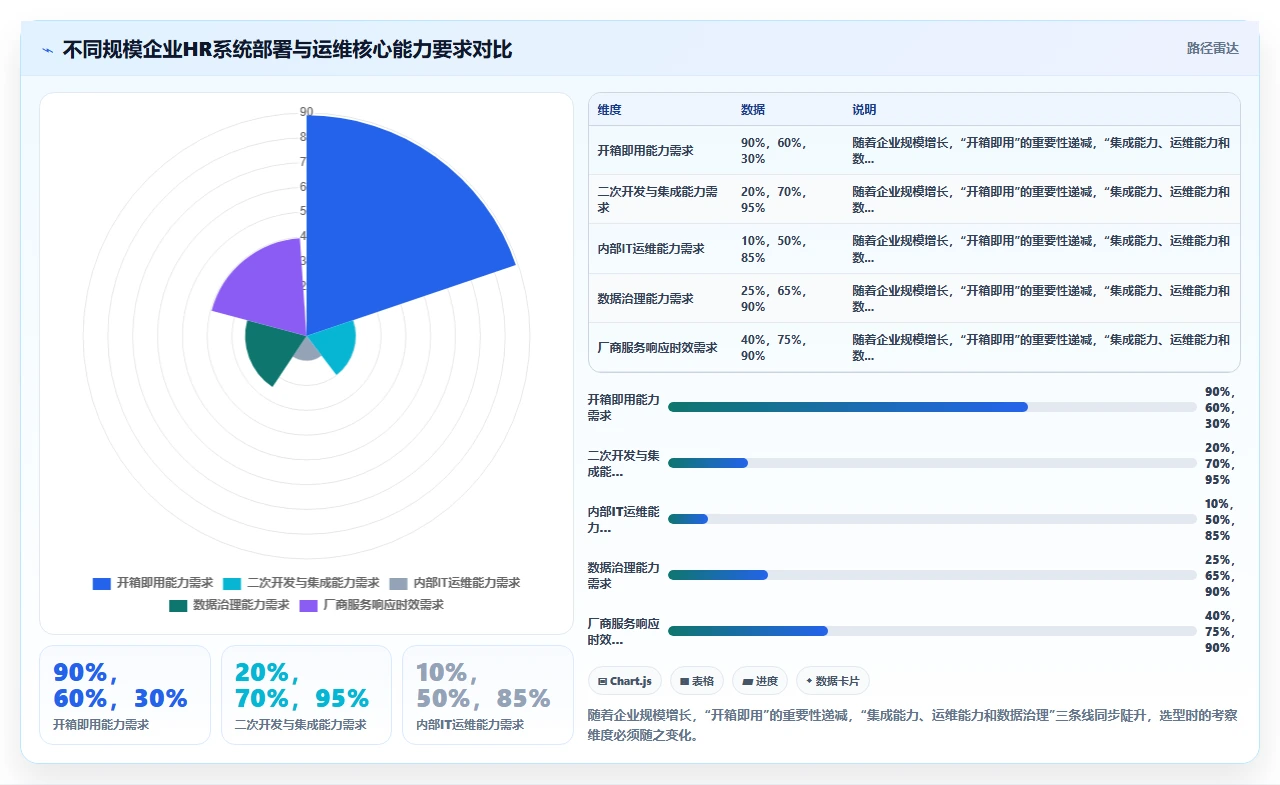Select the 开箱即用能力需求 table row cell
Viewport: 1280px width, 785px height.
click(x=660, y=151)
